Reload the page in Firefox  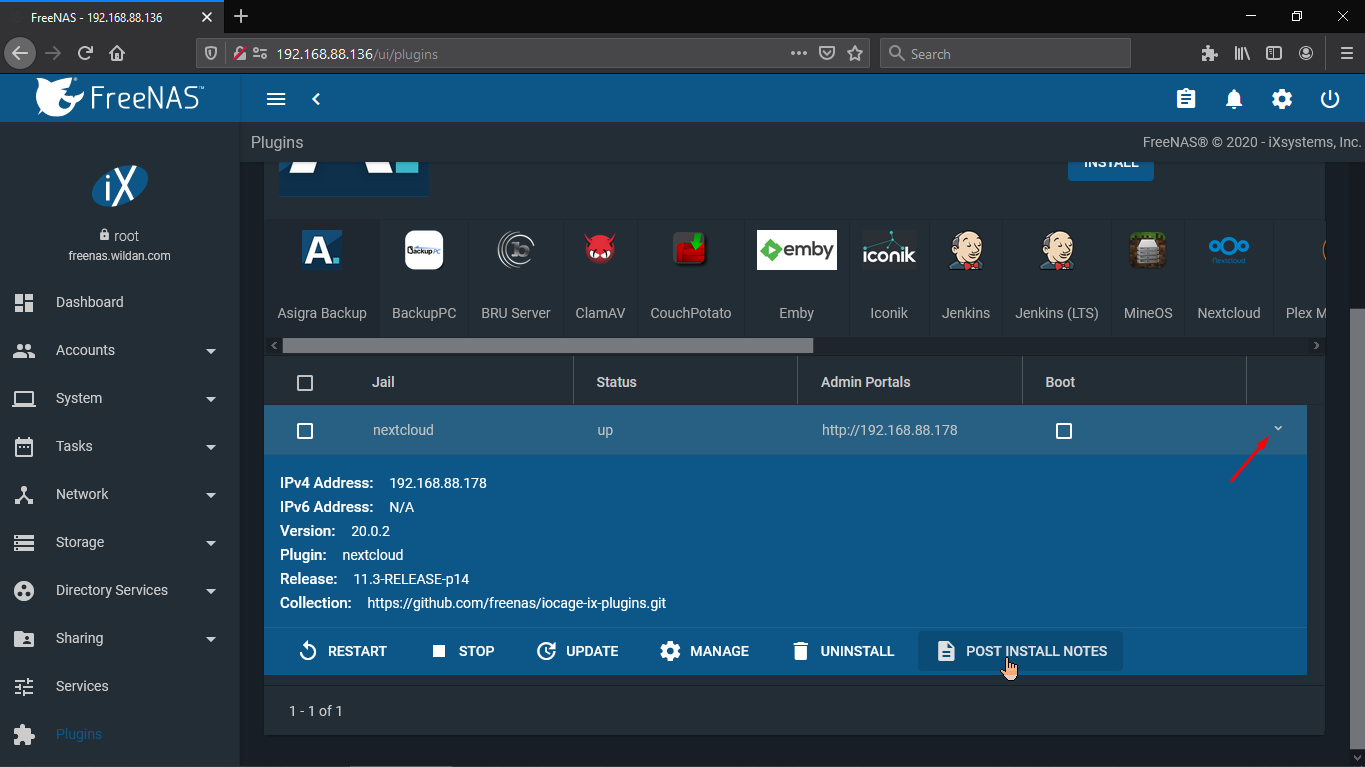coord(85,54)
